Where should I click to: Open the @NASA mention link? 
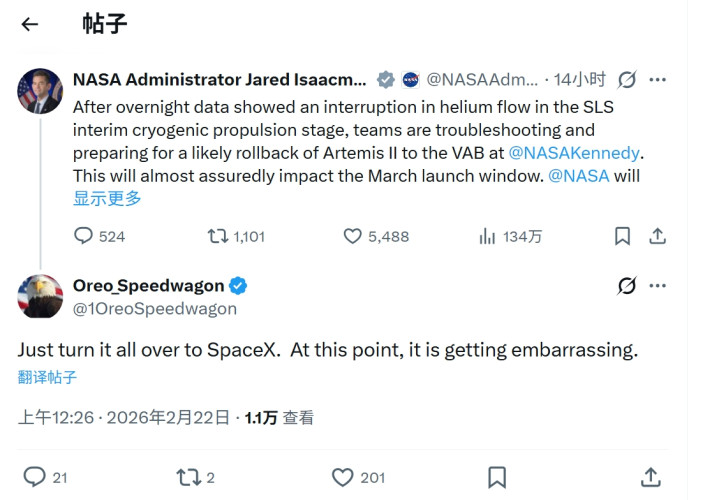(579, 176)
